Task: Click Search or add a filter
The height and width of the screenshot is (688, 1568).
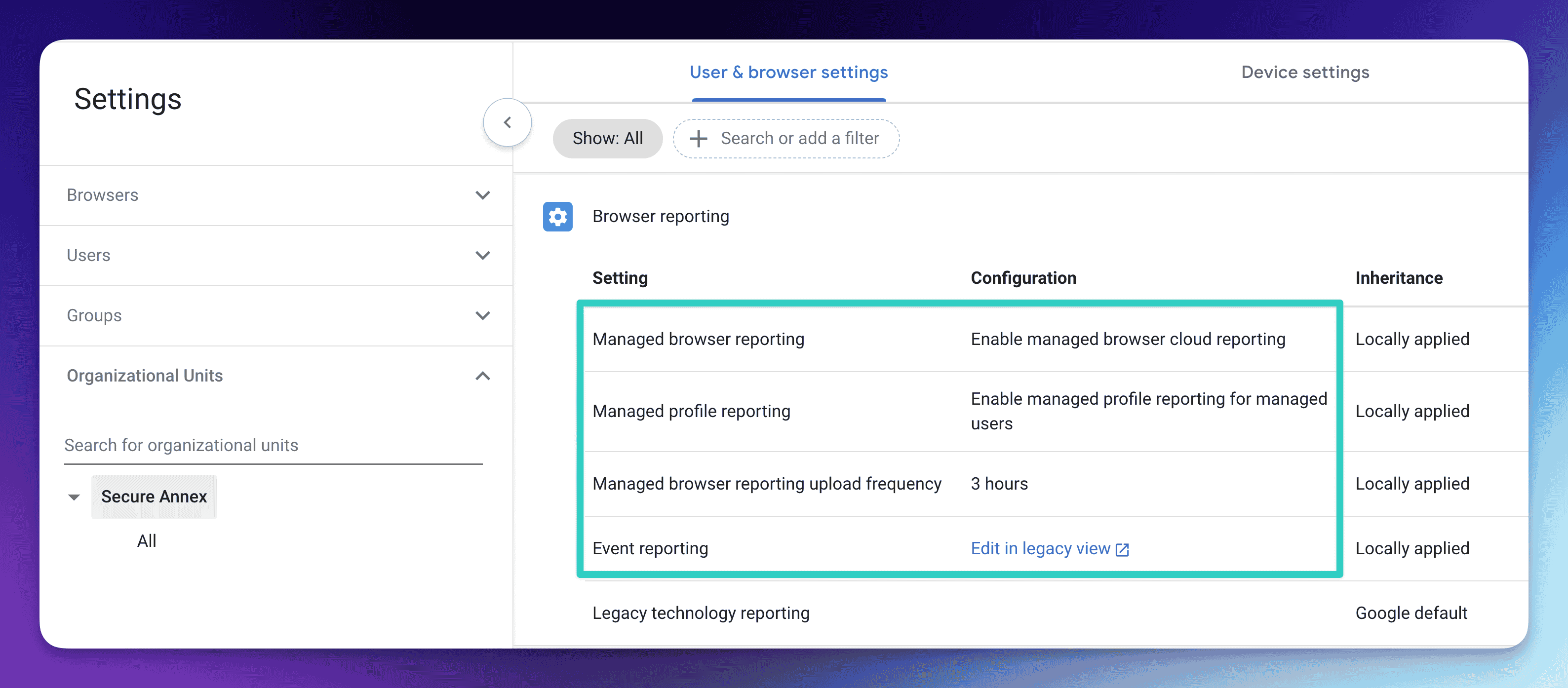Action: tap(799, 138)
